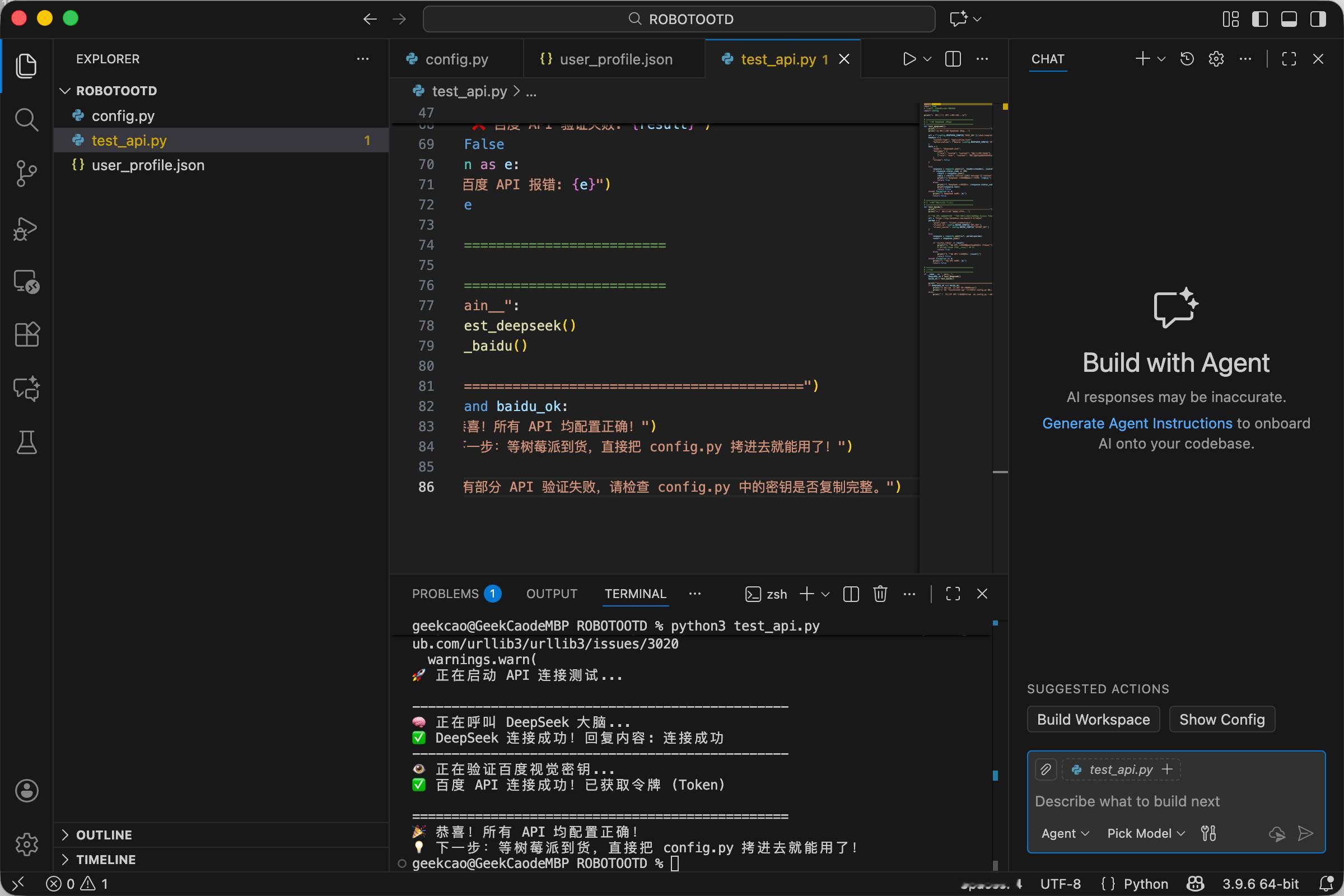Open chat history clock icon
The width and height of the screenshot is (1344, 896).
[x=1187, y=59]
